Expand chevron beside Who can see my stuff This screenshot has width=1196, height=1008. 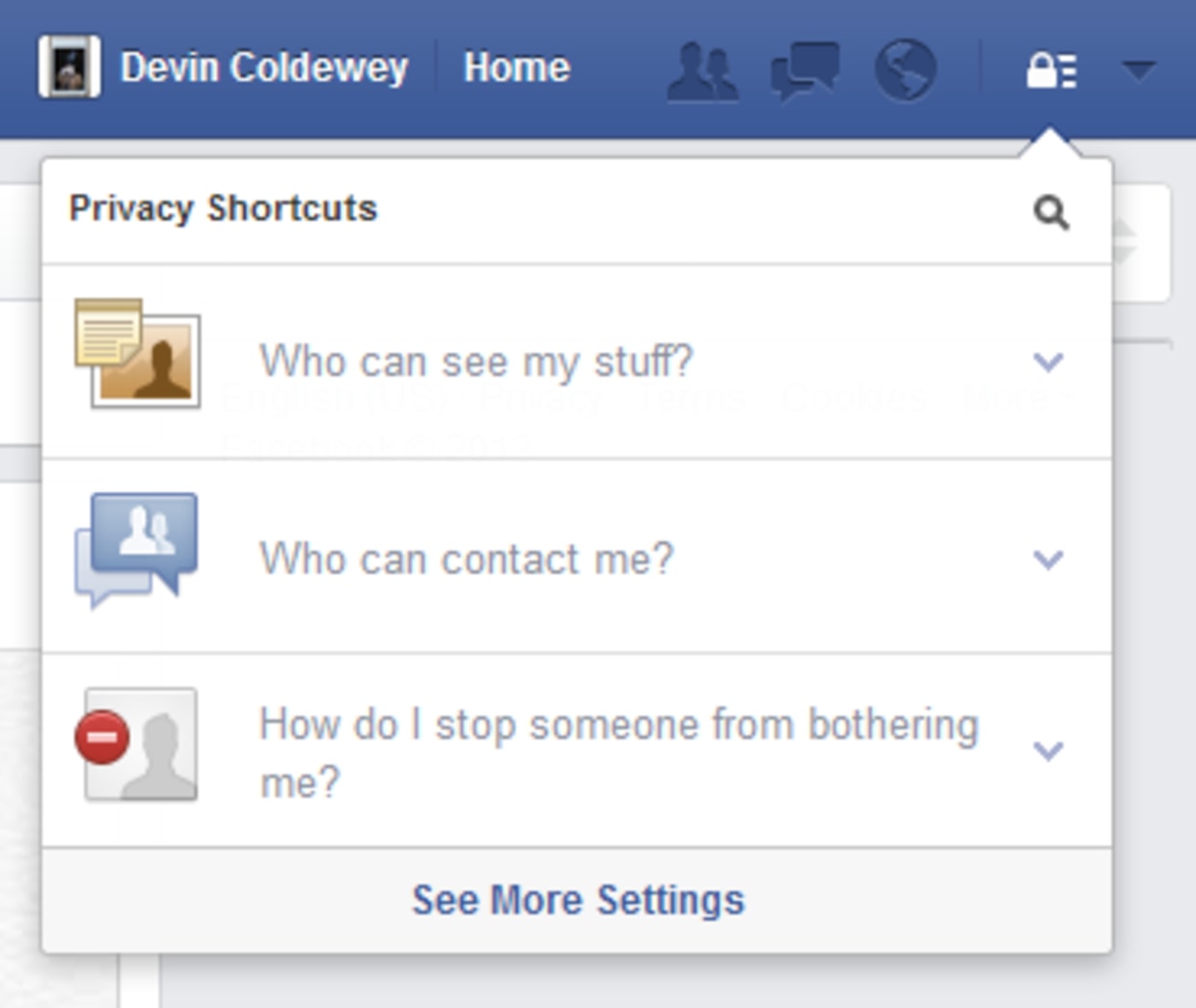point(1048,363)
